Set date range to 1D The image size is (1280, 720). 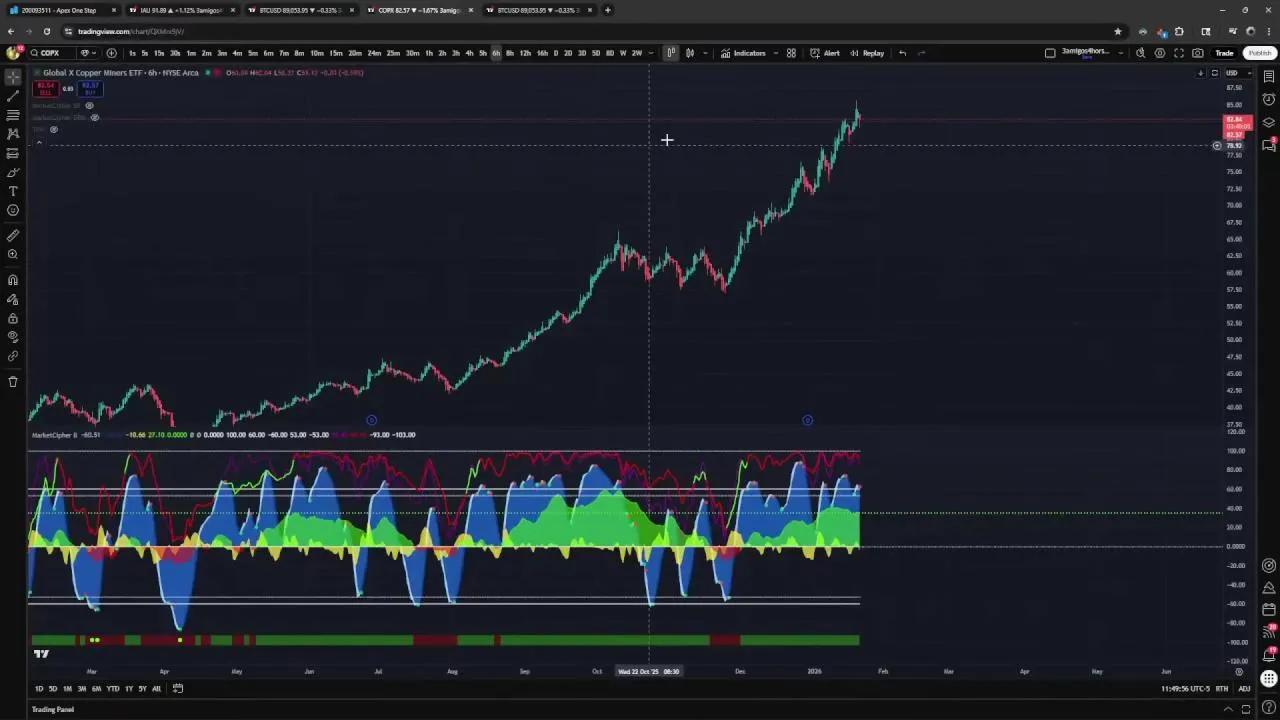39,688
